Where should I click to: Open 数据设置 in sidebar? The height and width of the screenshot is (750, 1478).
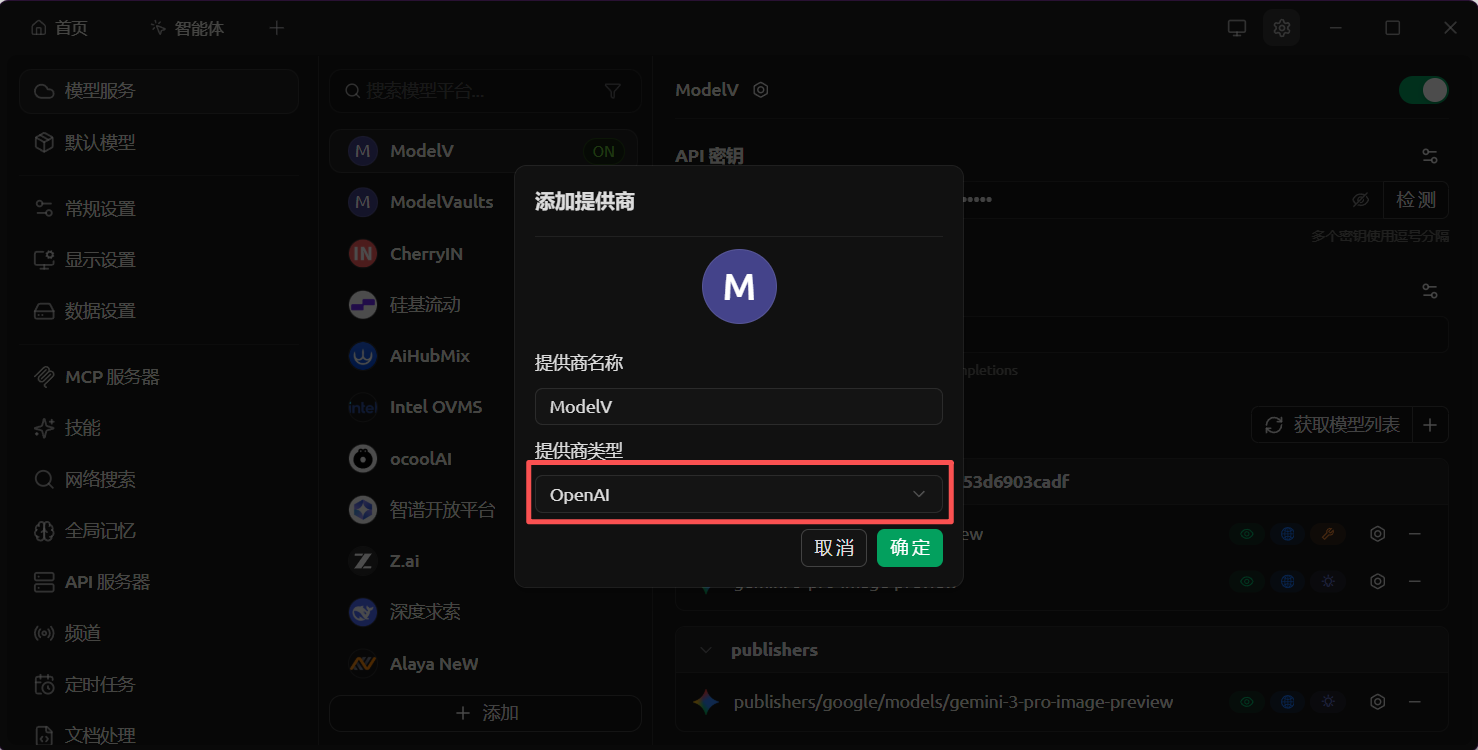coord(159,311)
